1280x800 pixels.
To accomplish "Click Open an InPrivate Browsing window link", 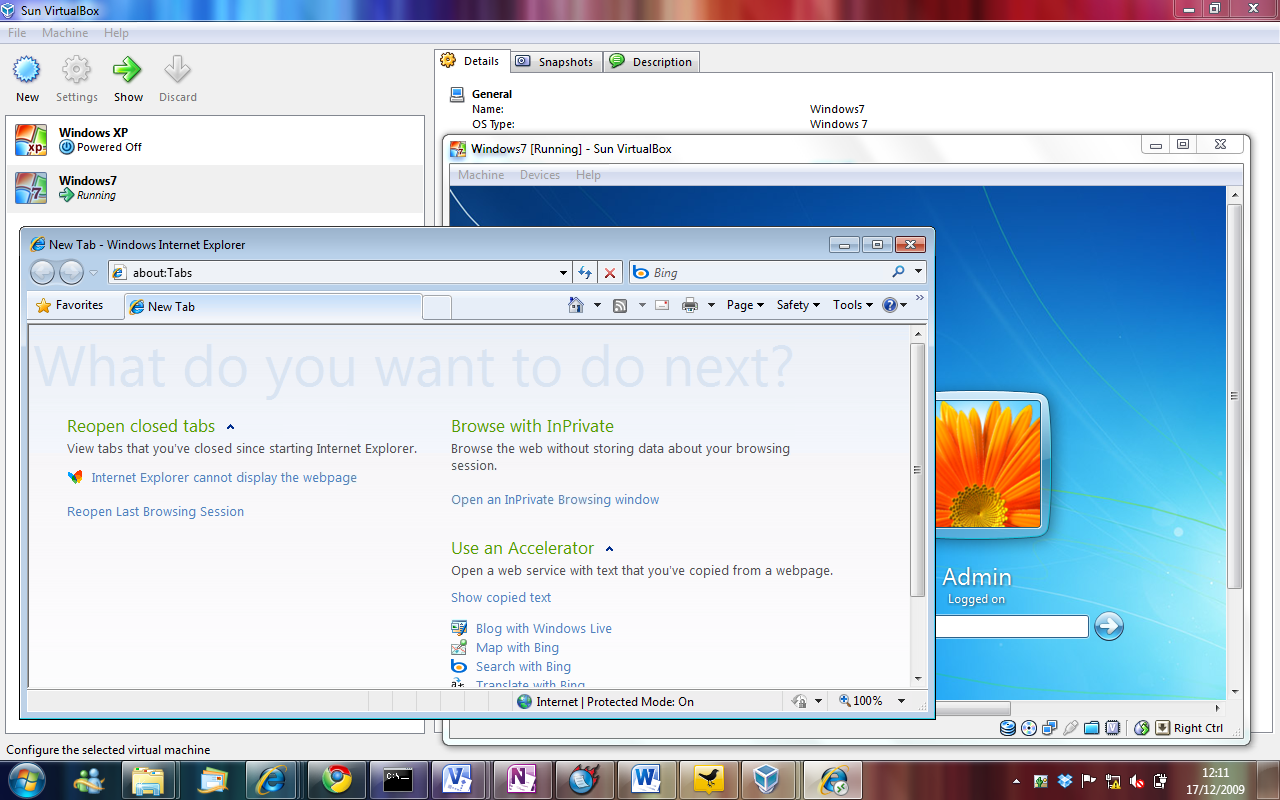I will pos(555,500).
